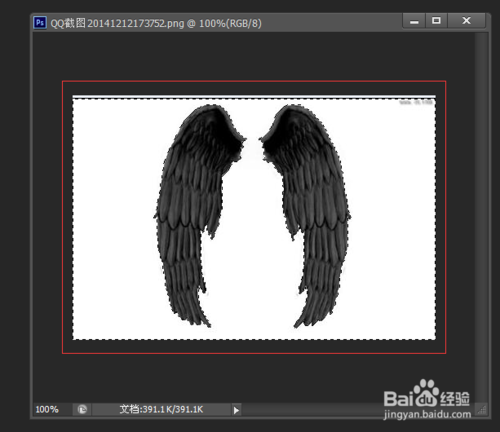Minimize the QQ截图 document window
500x432 pixels.
point(414,21)
